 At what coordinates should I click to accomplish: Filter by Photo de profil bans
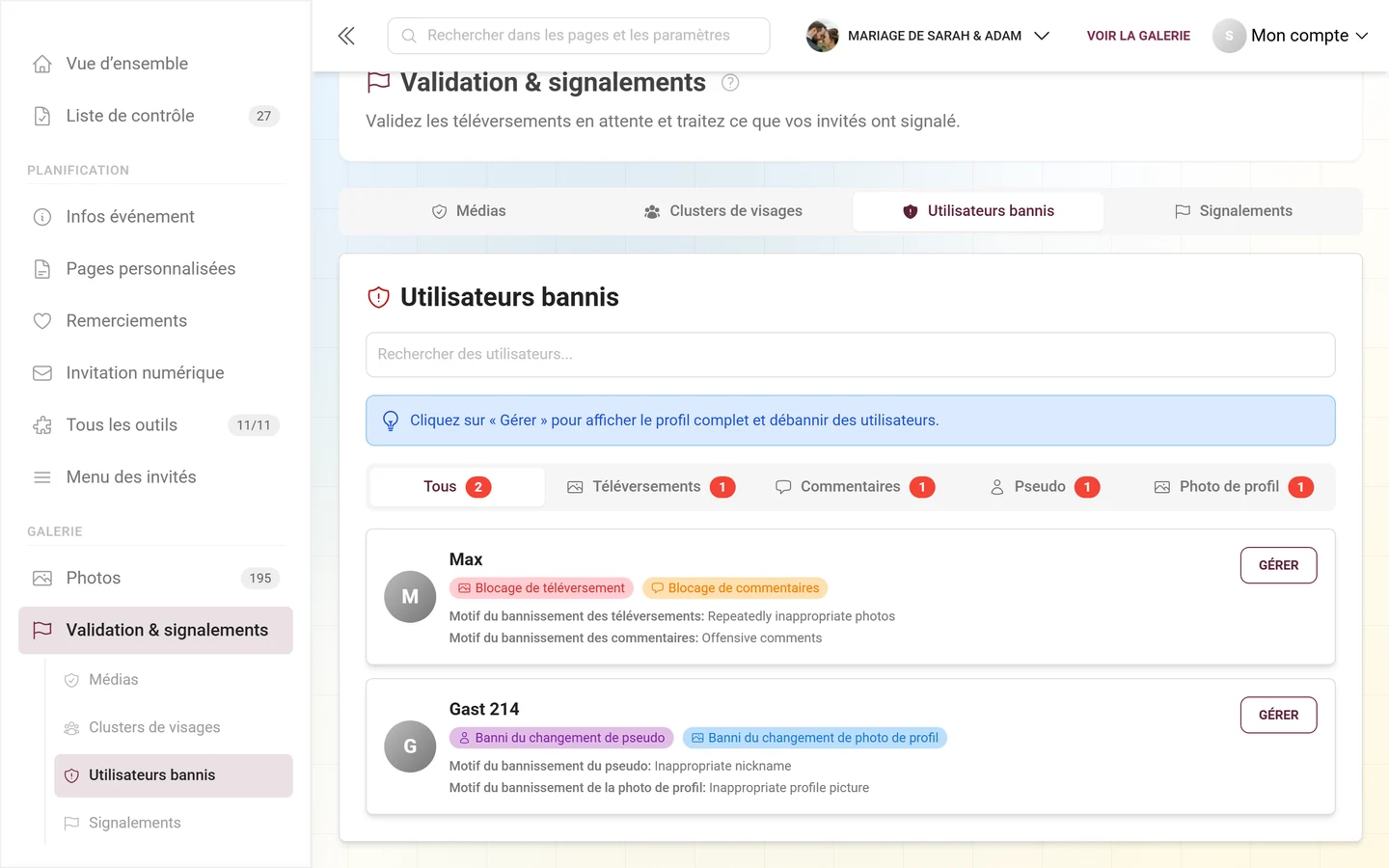[1234, 487]
